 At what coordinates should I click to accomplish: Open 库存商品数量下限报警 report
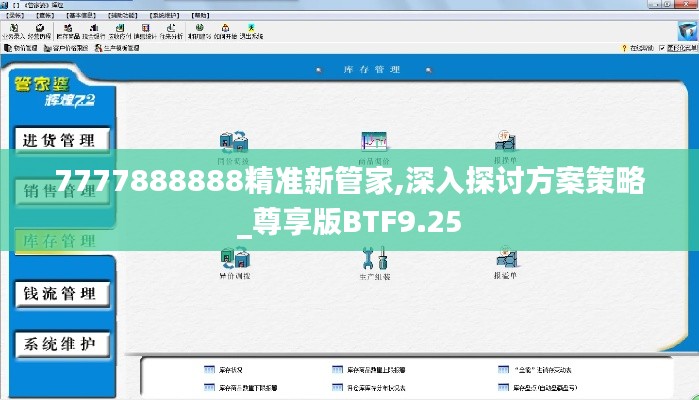(240, 386)
